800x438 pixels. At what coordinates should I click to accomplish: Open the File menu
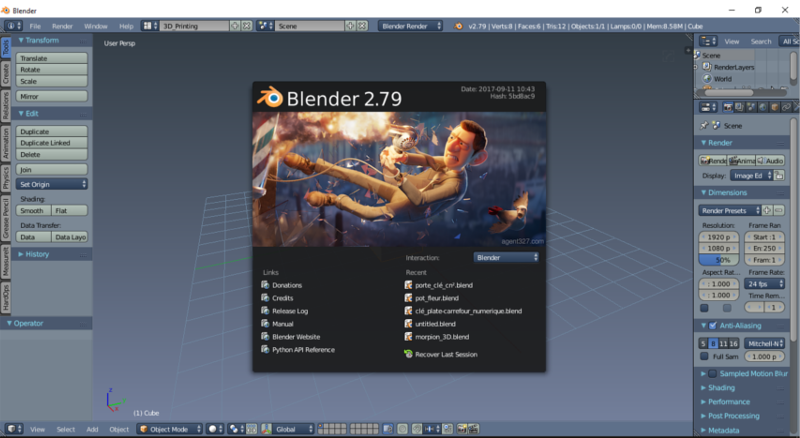36,25
